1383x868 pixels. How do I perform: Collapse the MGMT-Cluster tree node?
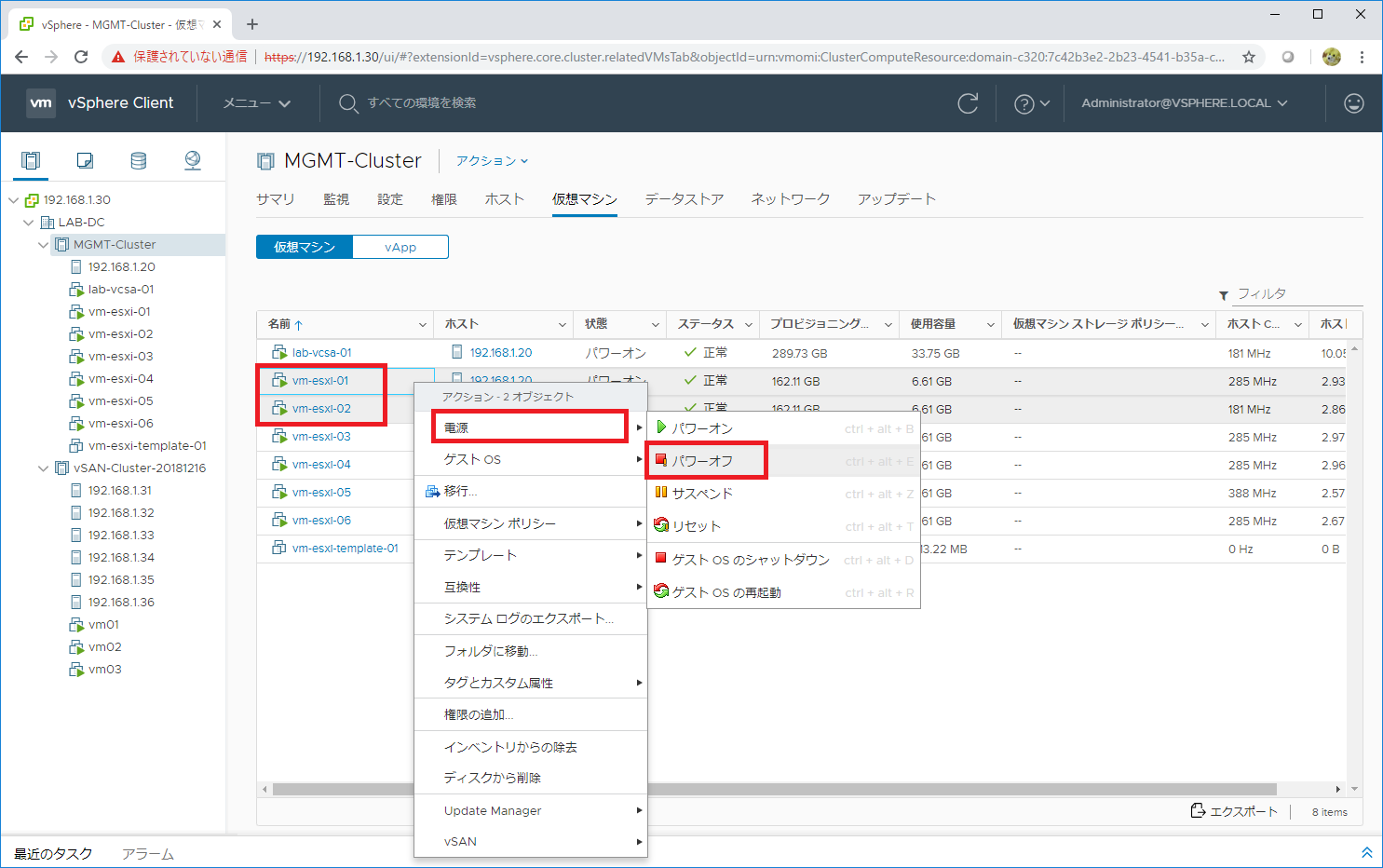pyautogui.click(x=44, y=245)
